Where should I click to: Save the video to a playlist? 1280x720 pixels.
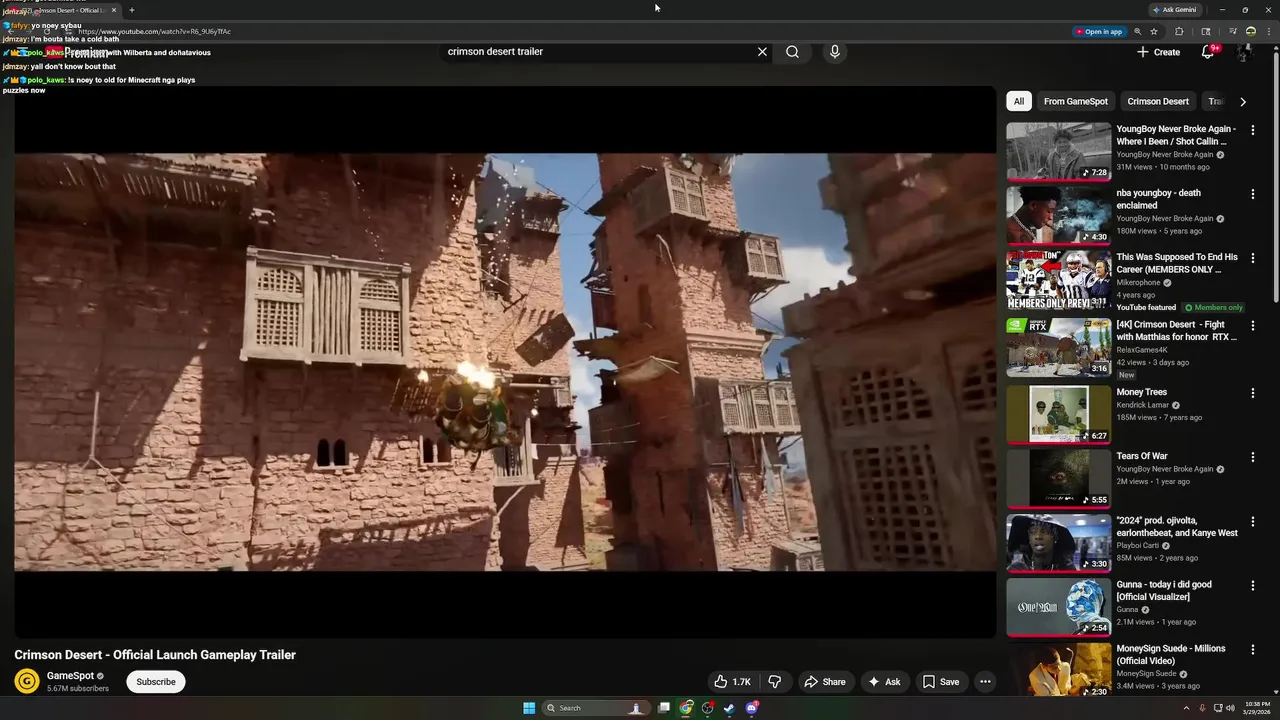(940, 682)
